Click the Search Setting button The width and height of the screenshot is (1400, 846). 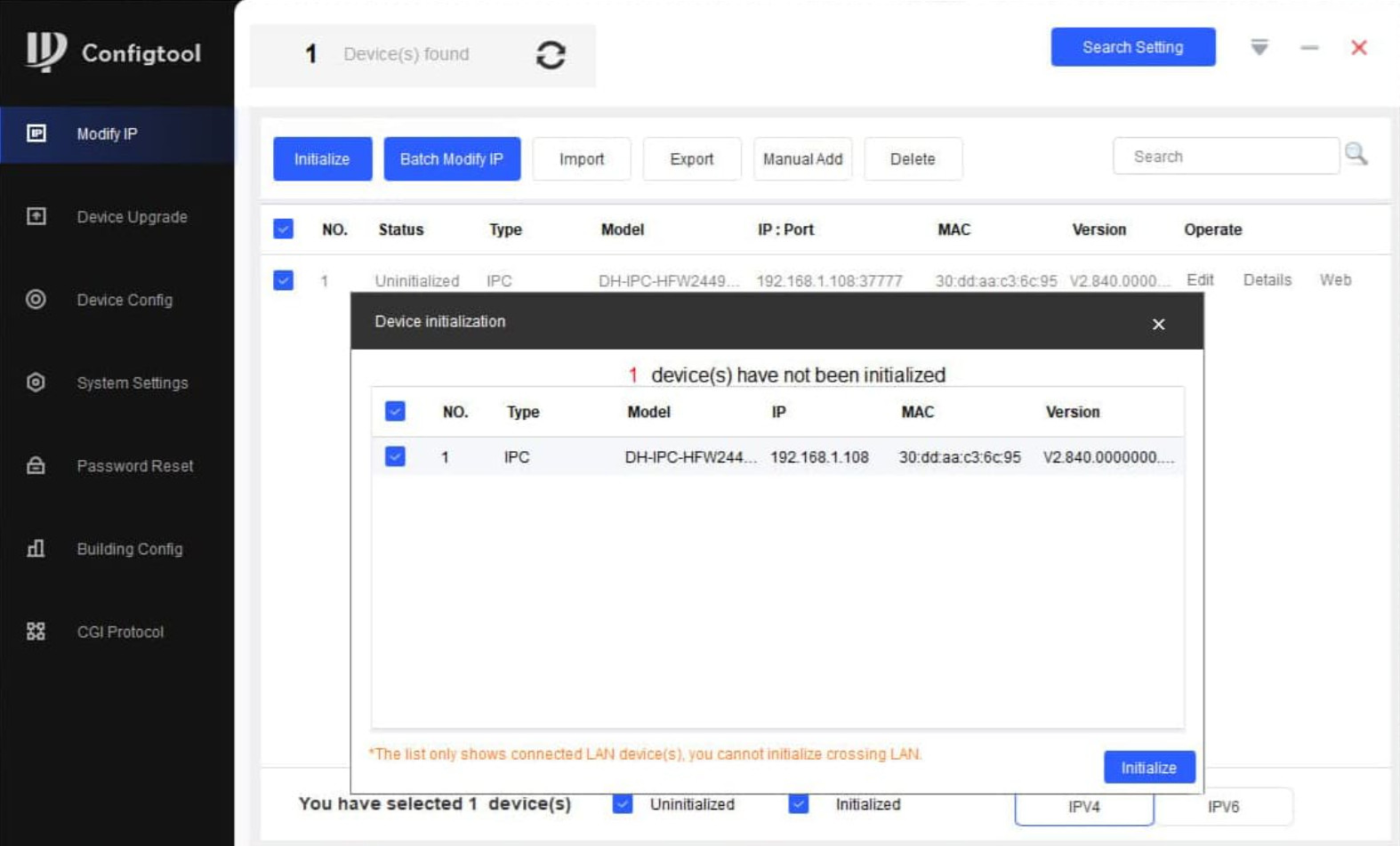[1133, 47]
